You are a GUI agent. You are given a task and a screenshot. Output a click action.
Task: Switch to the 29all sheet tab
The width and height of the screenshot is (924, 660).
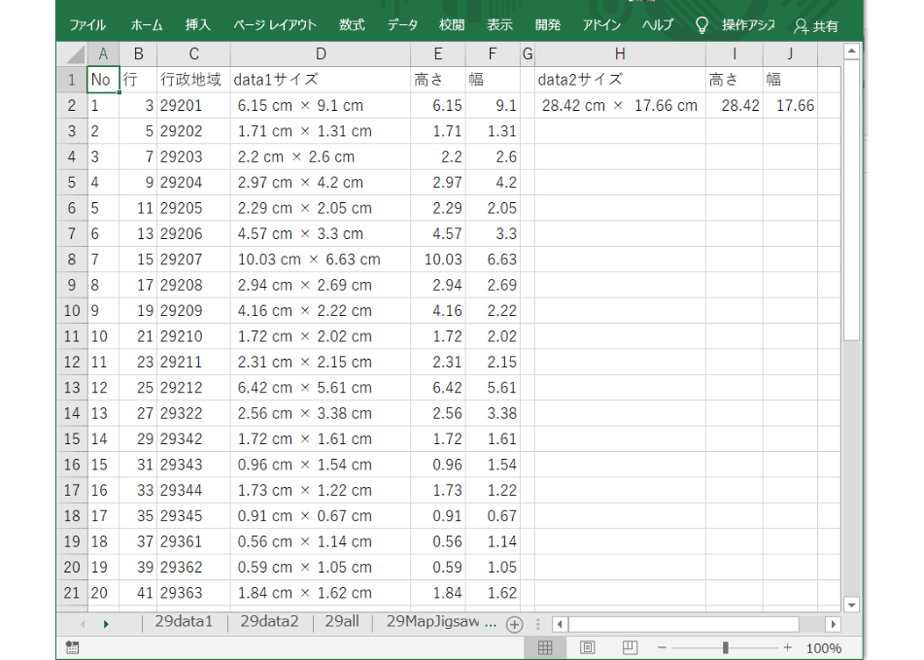342,622
